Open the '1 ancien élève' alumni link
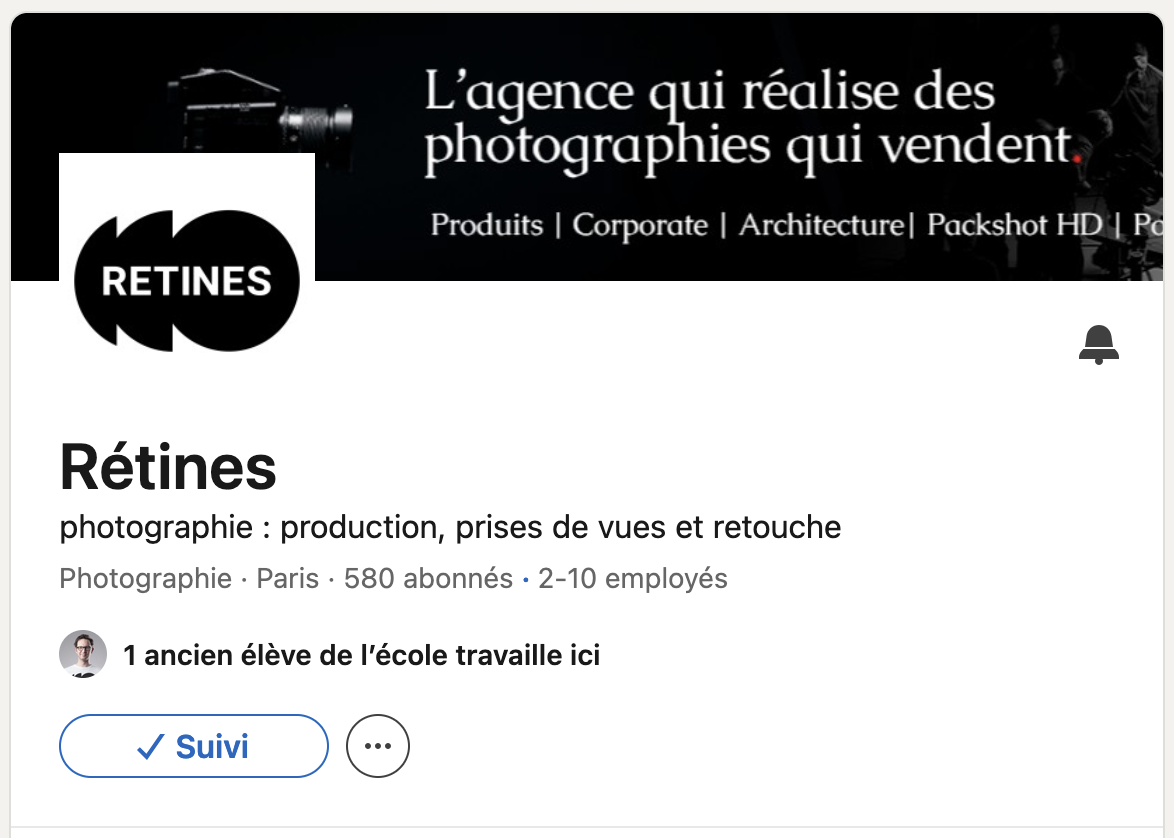Viewport: 1174px width, 838px height. (x=361, y=656)
